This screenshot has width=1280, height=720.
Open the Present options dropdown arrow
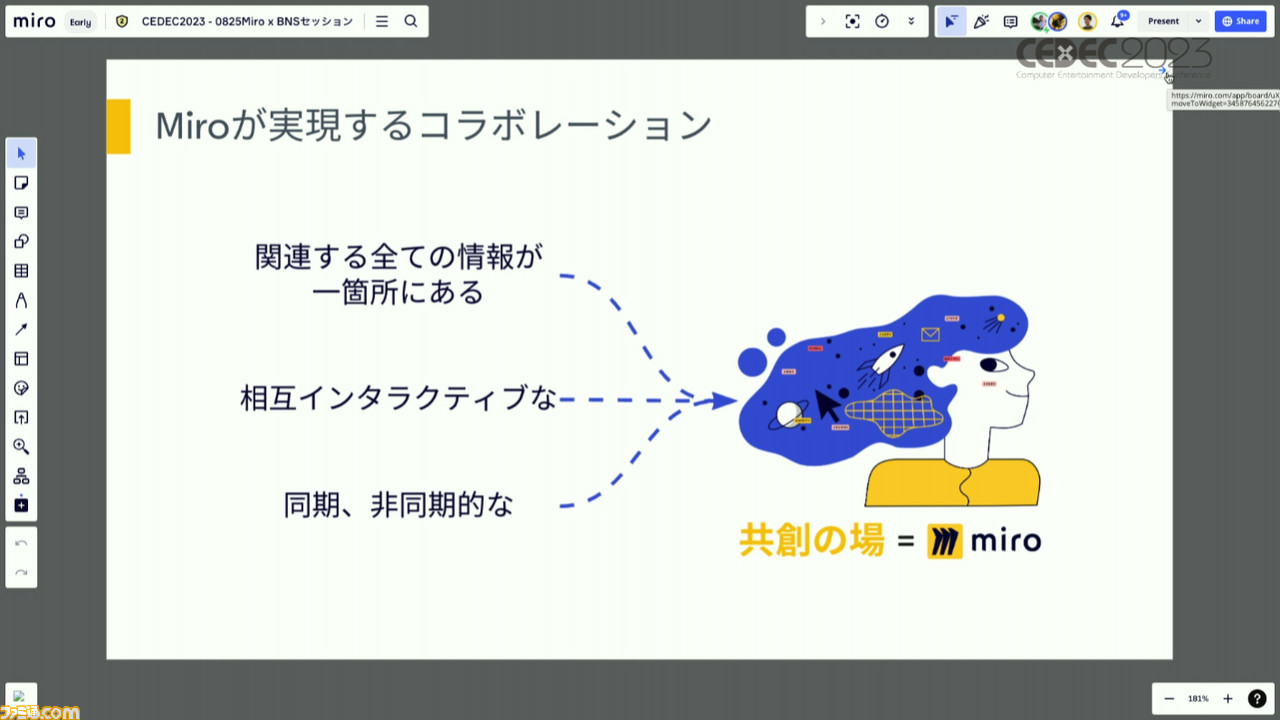click(1198, 21)
